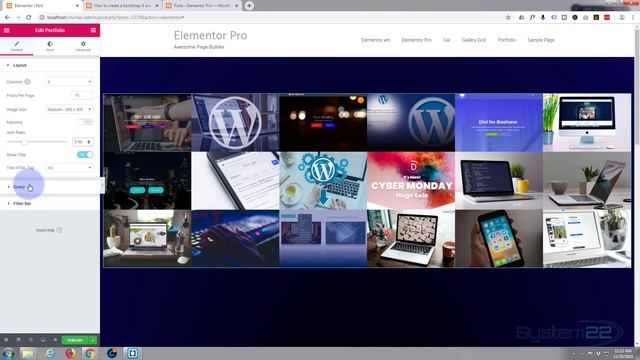Open the Portfolio nav menu item
Viewport: 640px width, 360px height.
tap(507, 40)
